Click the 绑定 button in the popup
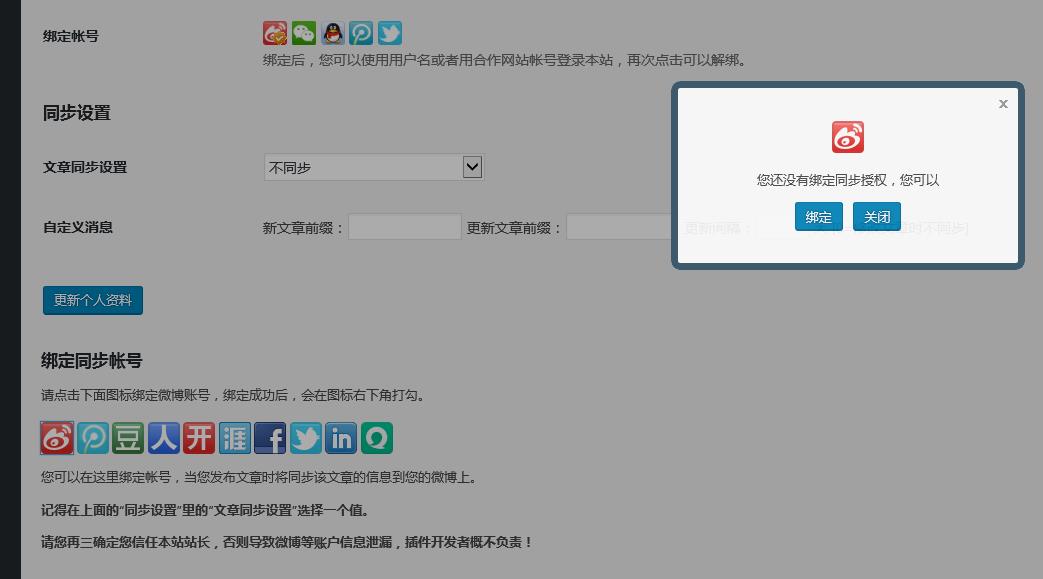Image resolution: width=1043 pixels, height=579 pixels. coord(819,217)
